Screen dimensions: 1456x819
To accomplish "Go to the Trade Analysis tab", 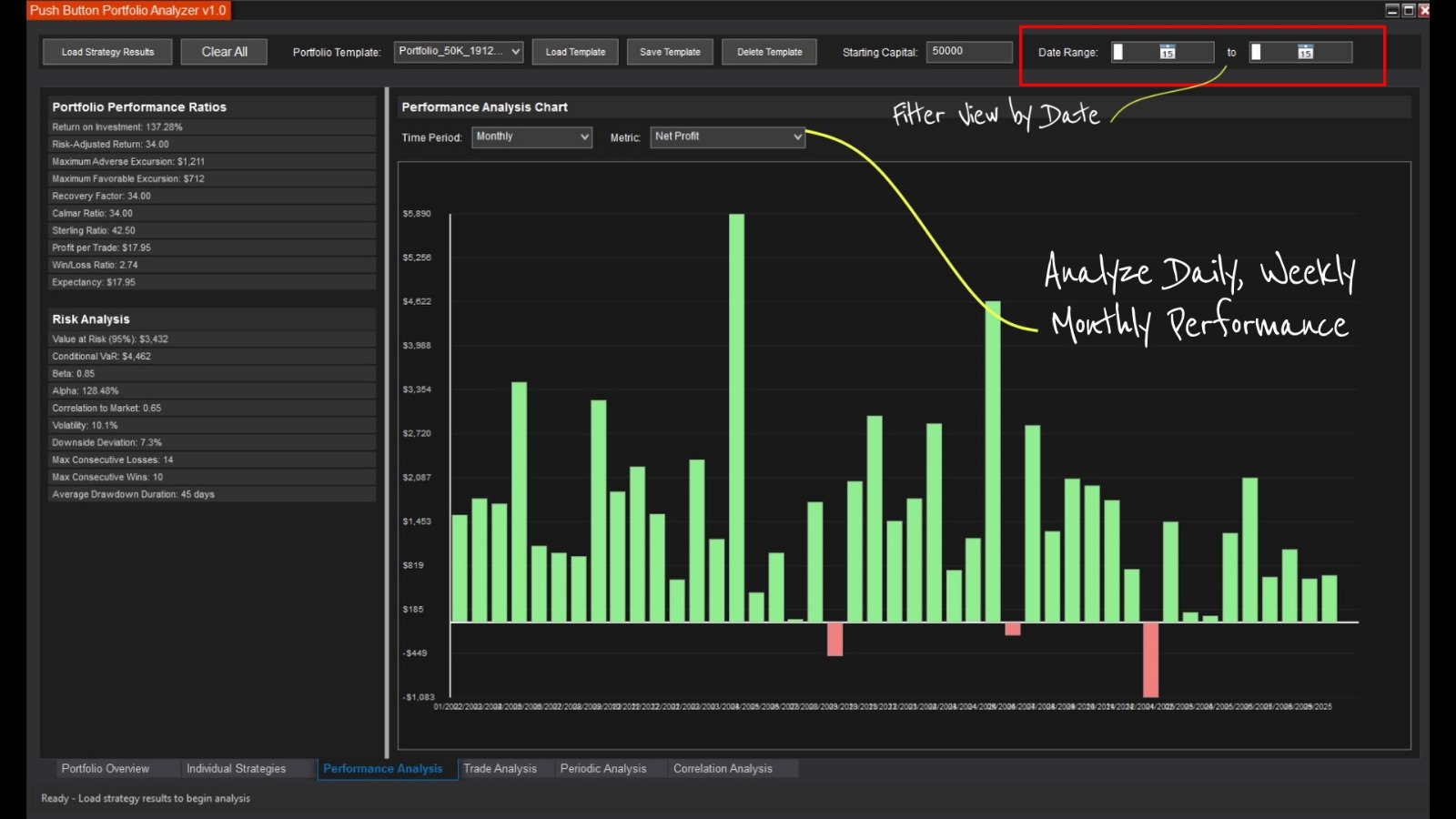I will (x=500, y=769).
